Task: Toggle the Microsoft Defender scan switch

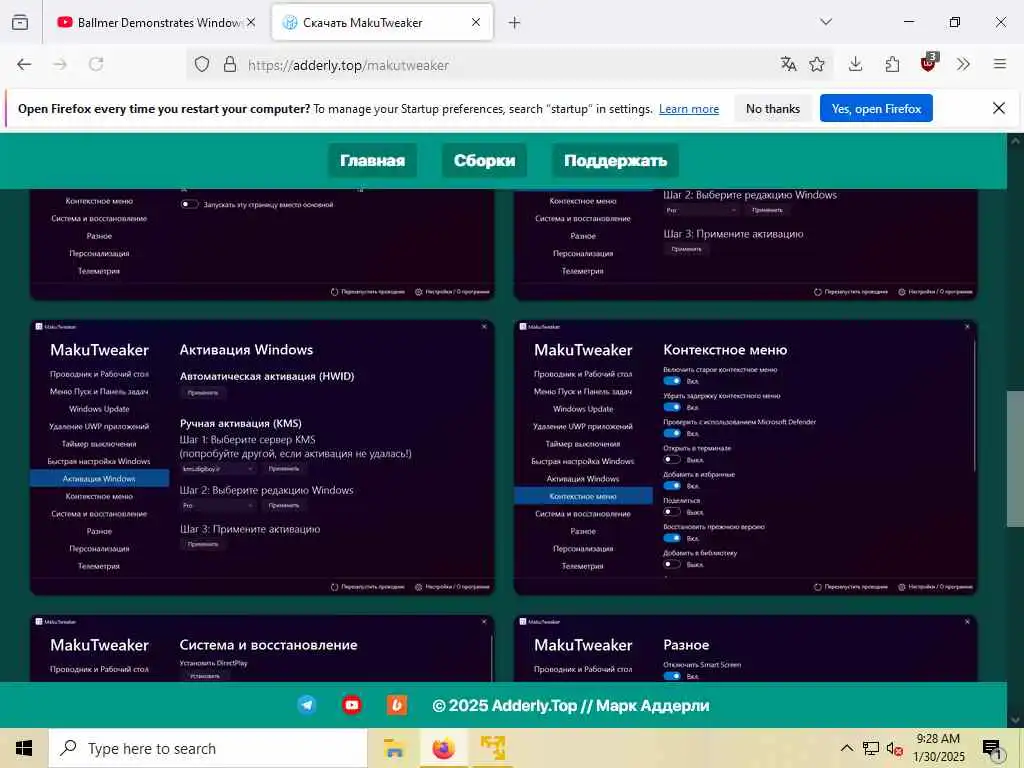Action: (x=672, y=433)
